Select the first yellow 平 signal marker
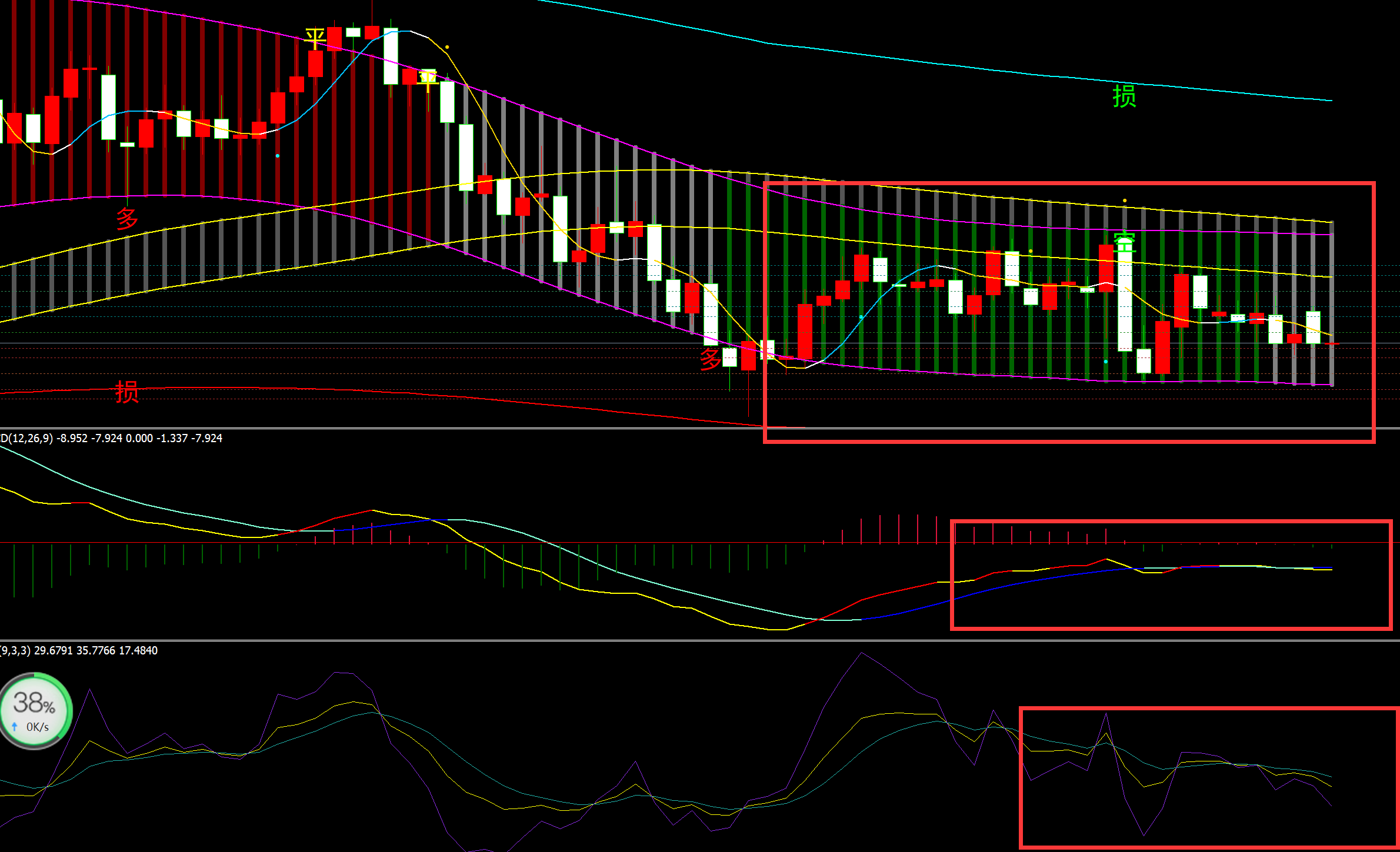This screenshot has width=1400, height=852. pyautogui.click(x=315, y=39)
